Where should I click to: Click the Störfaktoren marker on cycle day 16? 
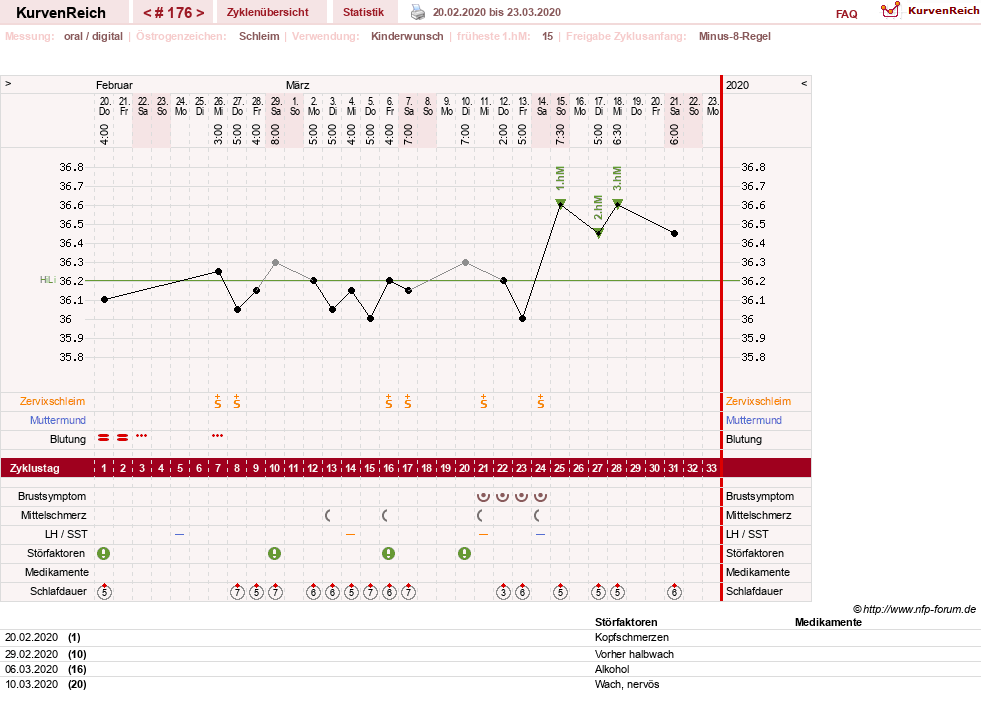pos(389,553)
